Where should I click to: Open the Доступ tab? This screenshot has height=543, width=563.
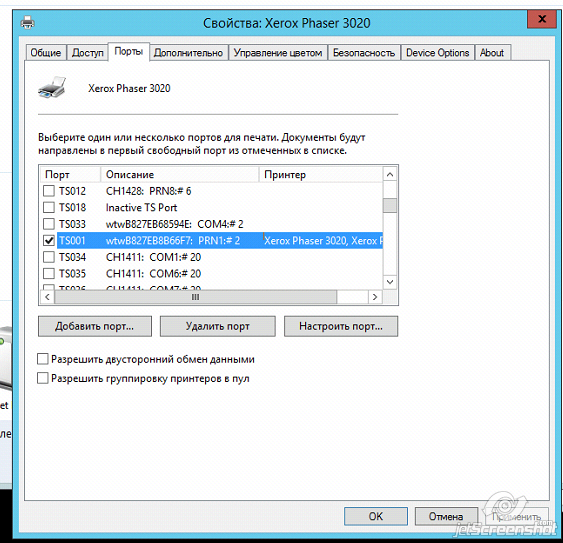click(88, 53)
